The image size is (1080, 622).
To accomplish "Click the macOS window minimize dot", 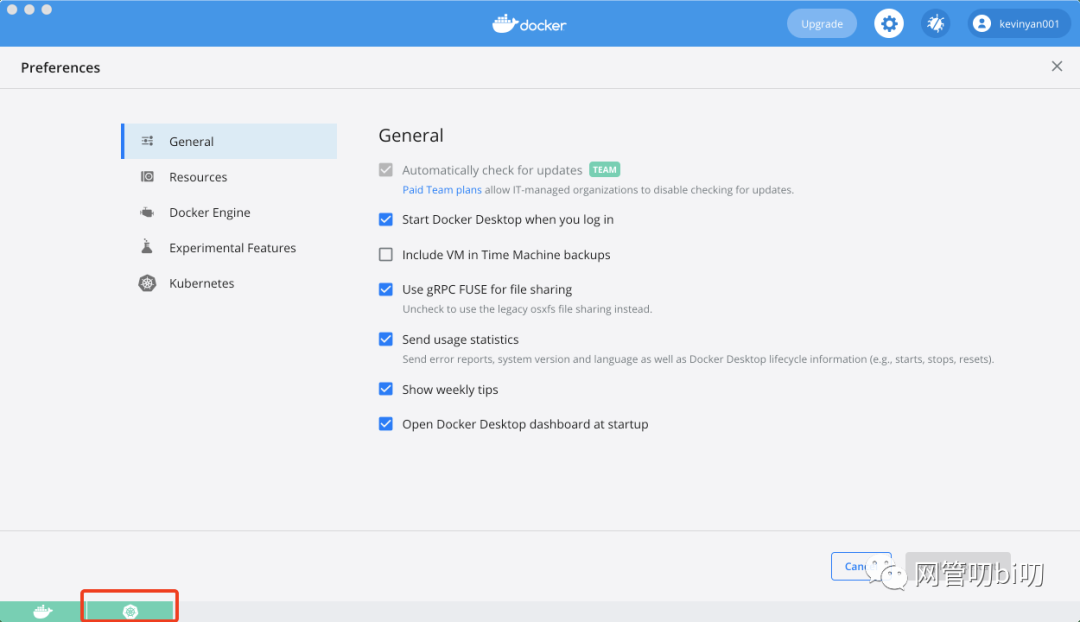I will pos(30,9).
